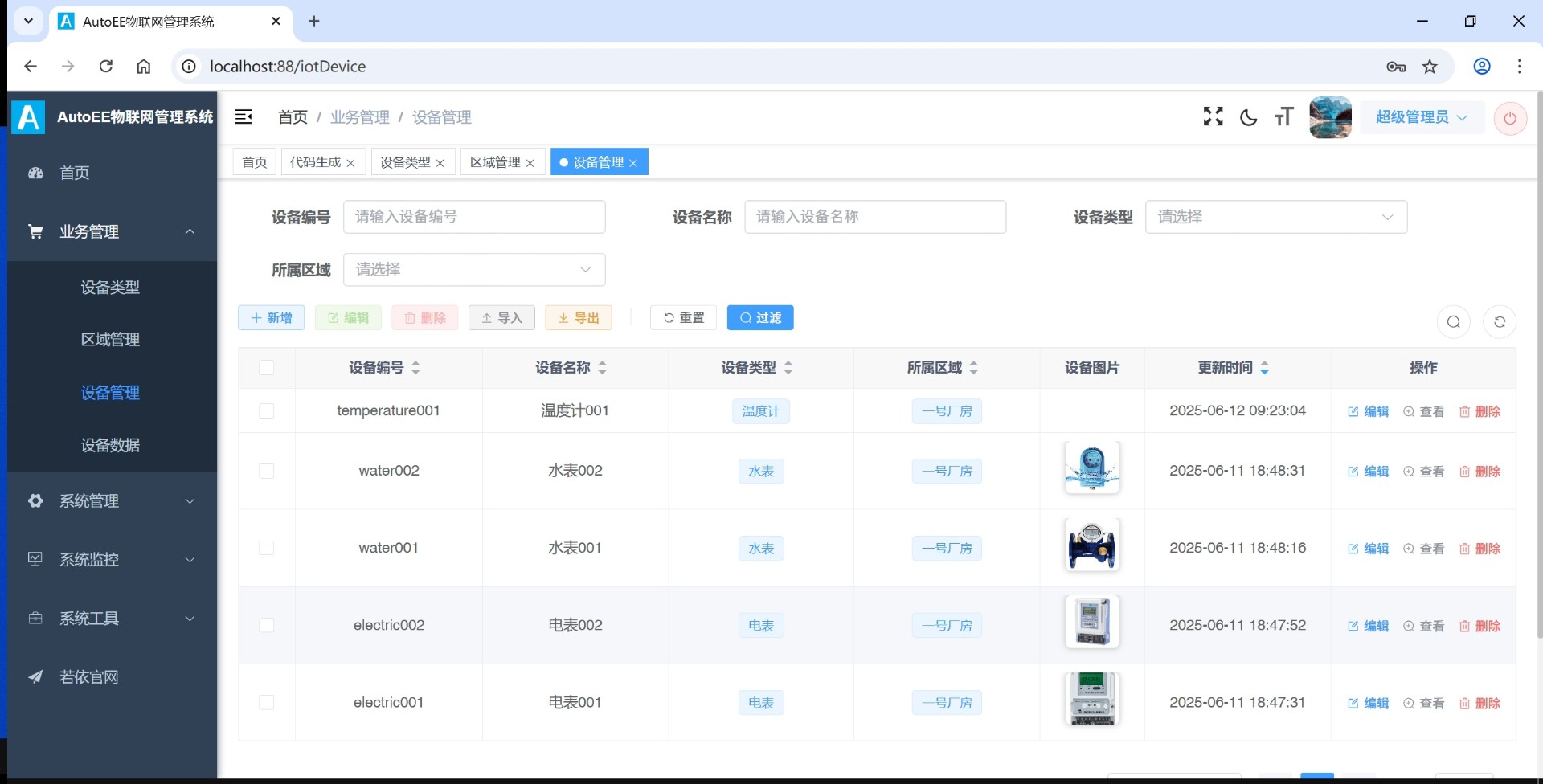This screenshot has height=784, width=1543.
Task: Select the electric002 row checkbox
Action: (x=267, y=626)
